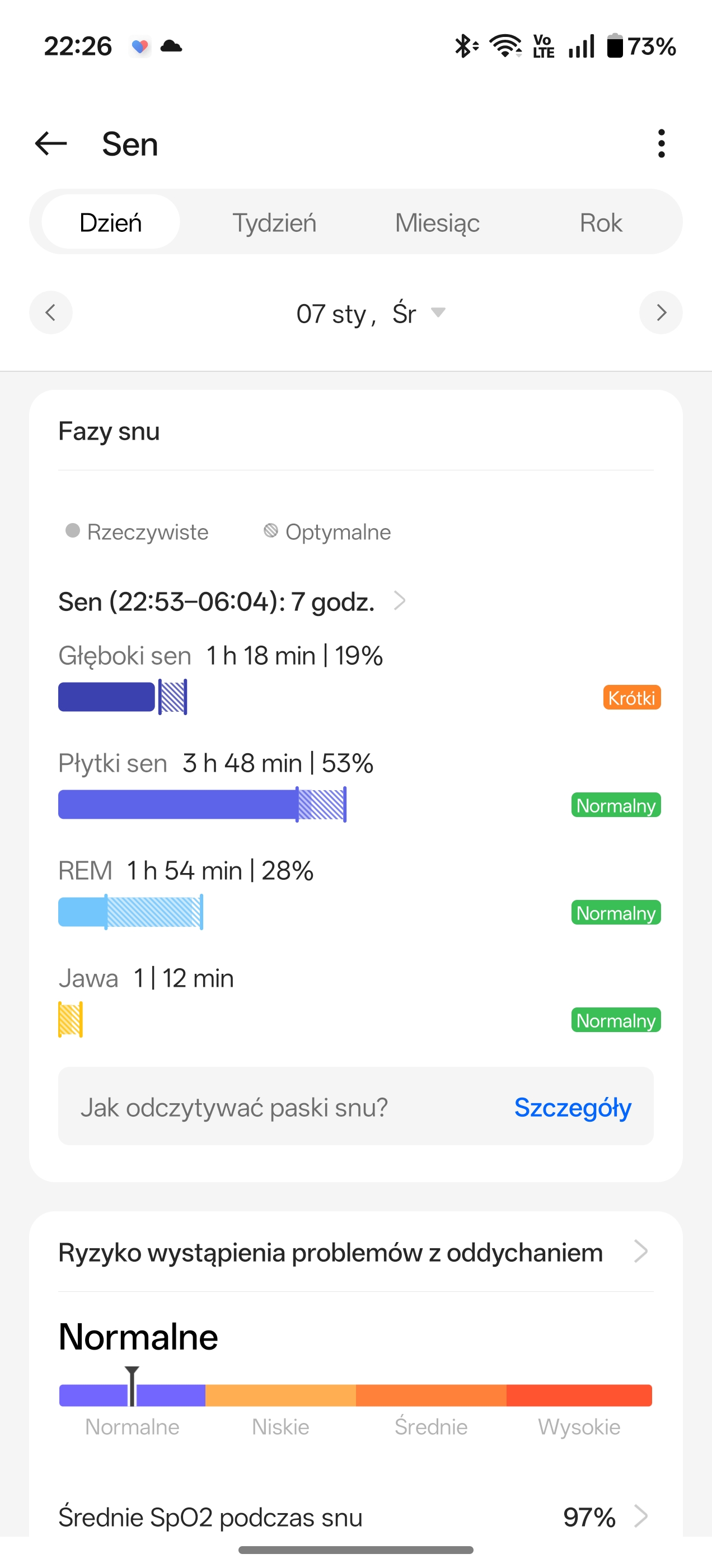Tap the Wi-Fi status icon

click(x=505, y=46)
